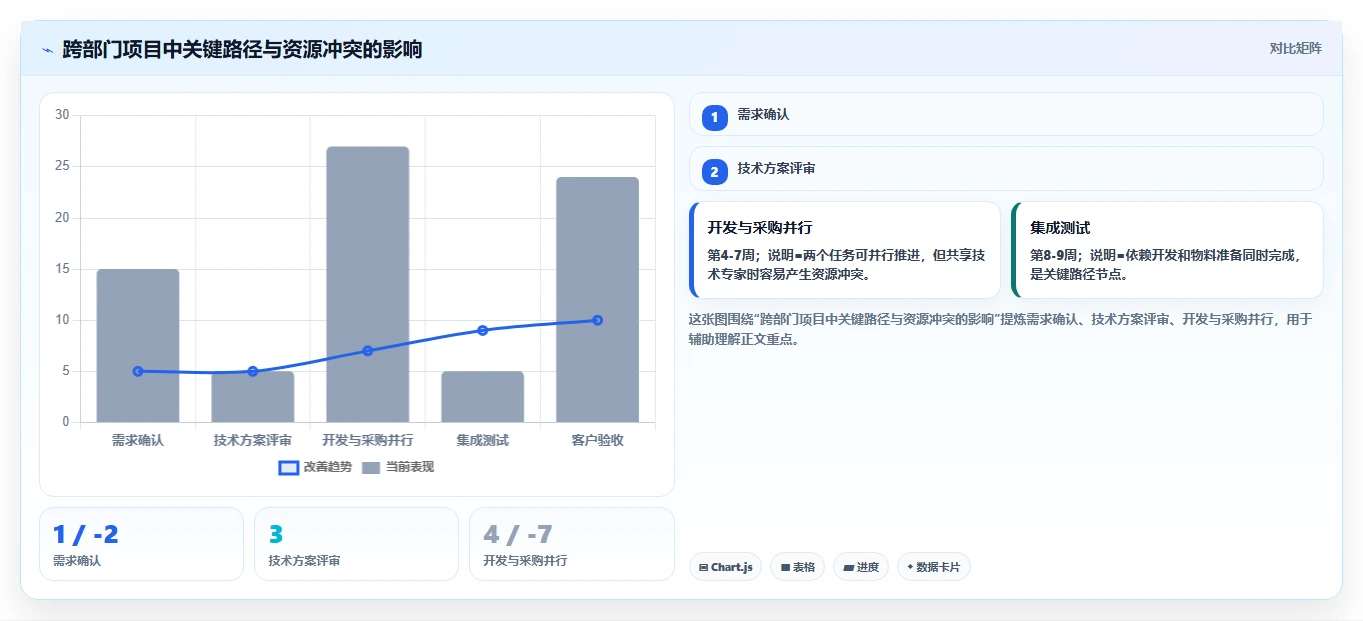Select the 需求确认 row in the list
The height and width of the screenshot is (621, 1363).
[1006, 114]
